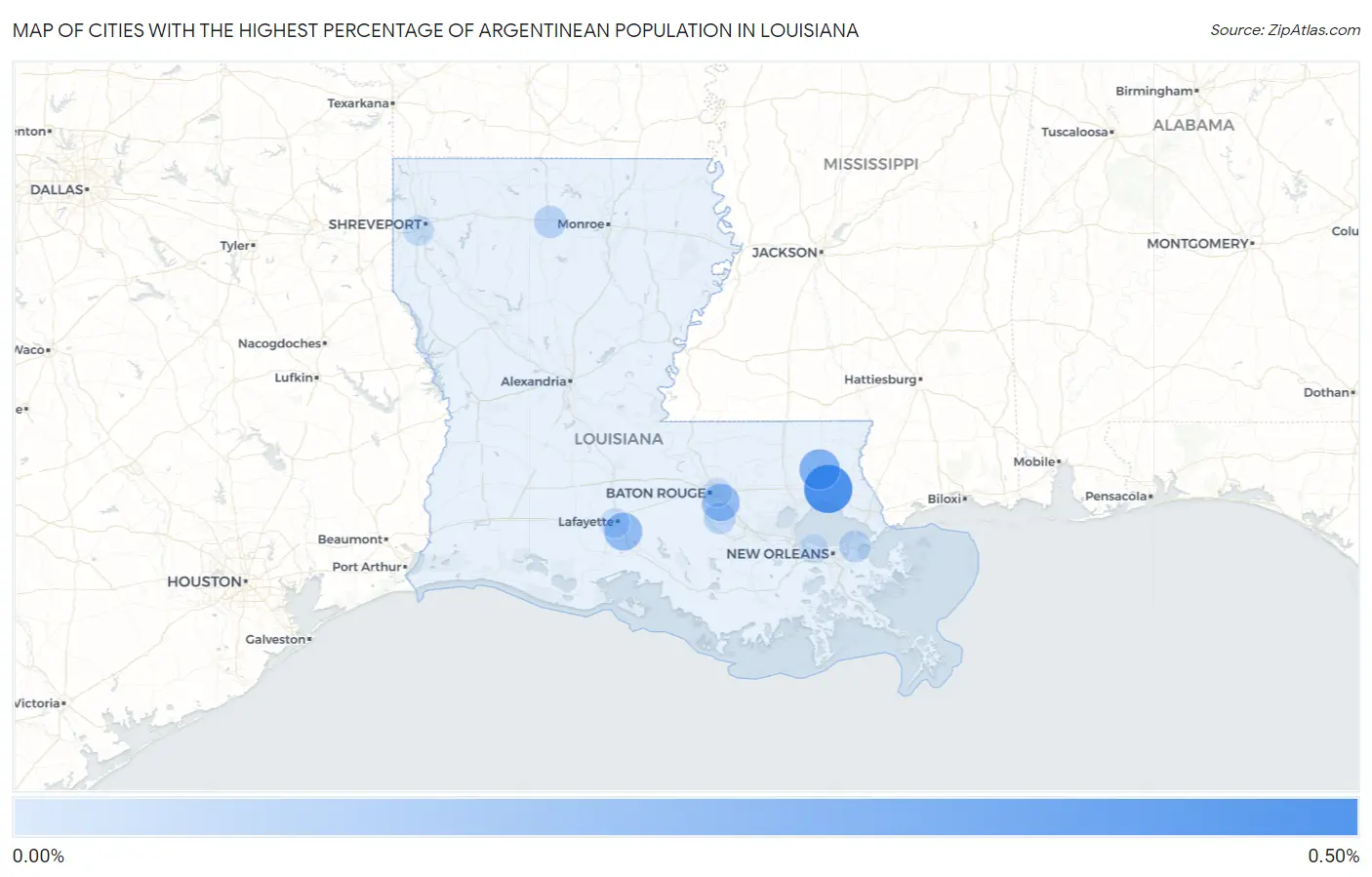Click the 'Tuscaloosa' city label
This screenshot has width=1372, height=877.
[x=1074, y=132]
